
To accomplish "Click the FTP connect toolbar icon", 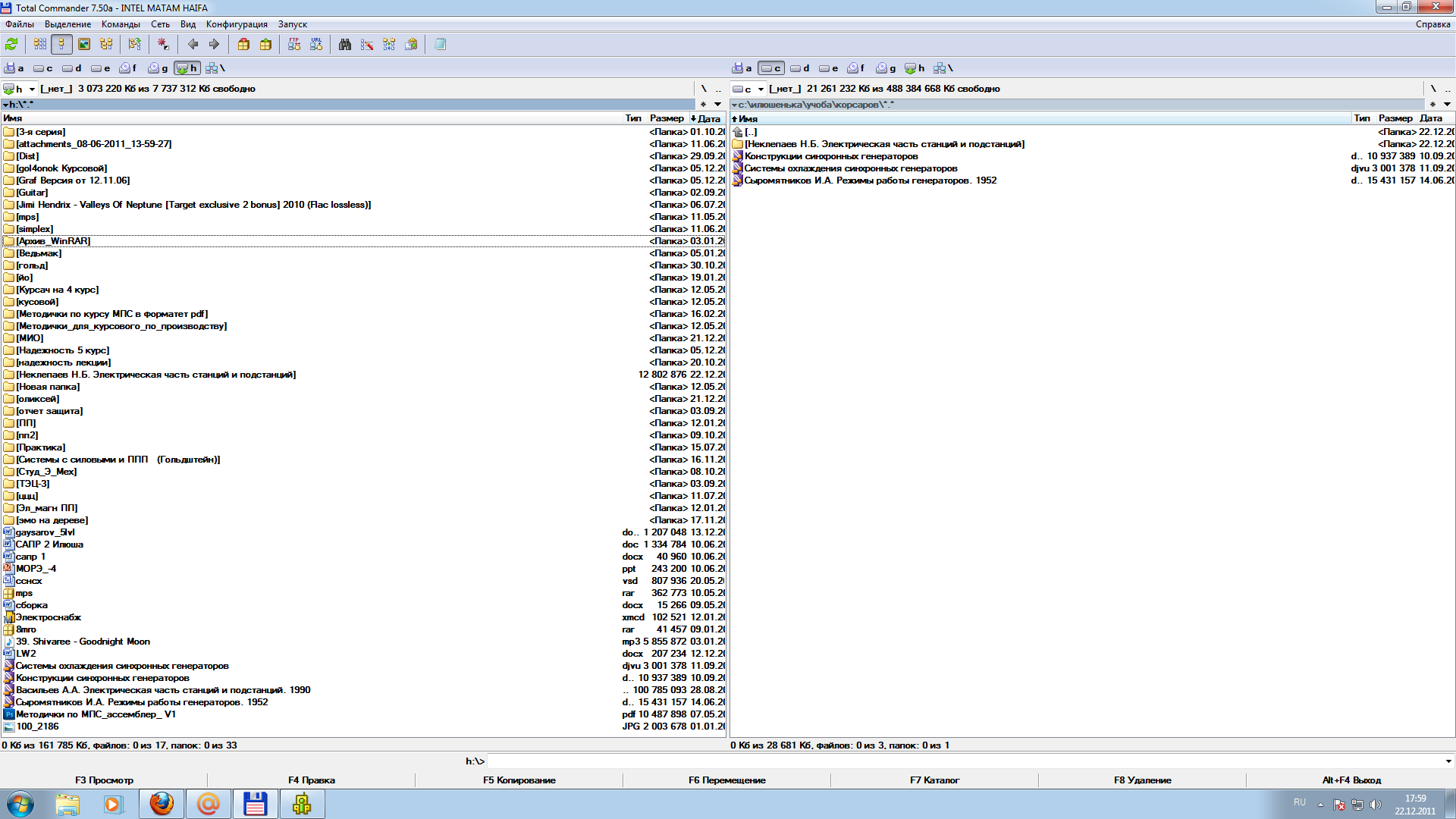I will coord(294,45).
